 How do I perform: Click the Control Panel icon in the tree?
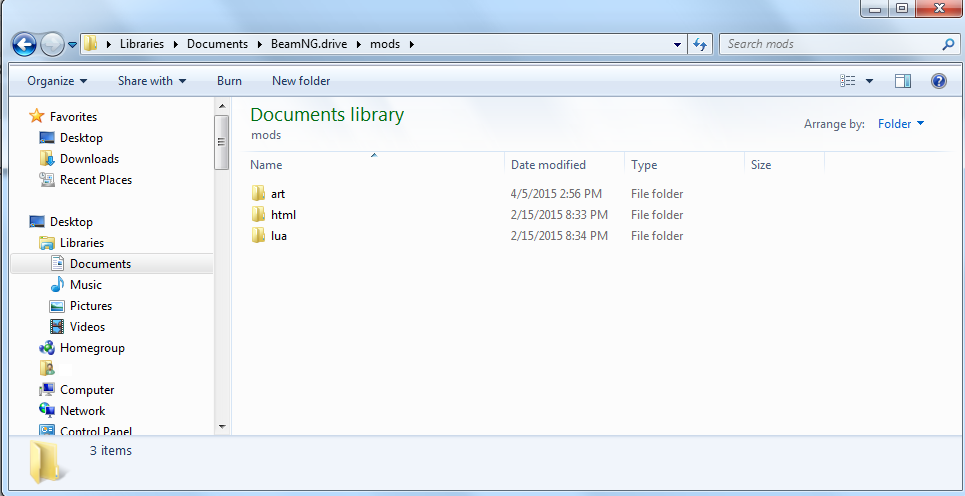click(47, 430)
